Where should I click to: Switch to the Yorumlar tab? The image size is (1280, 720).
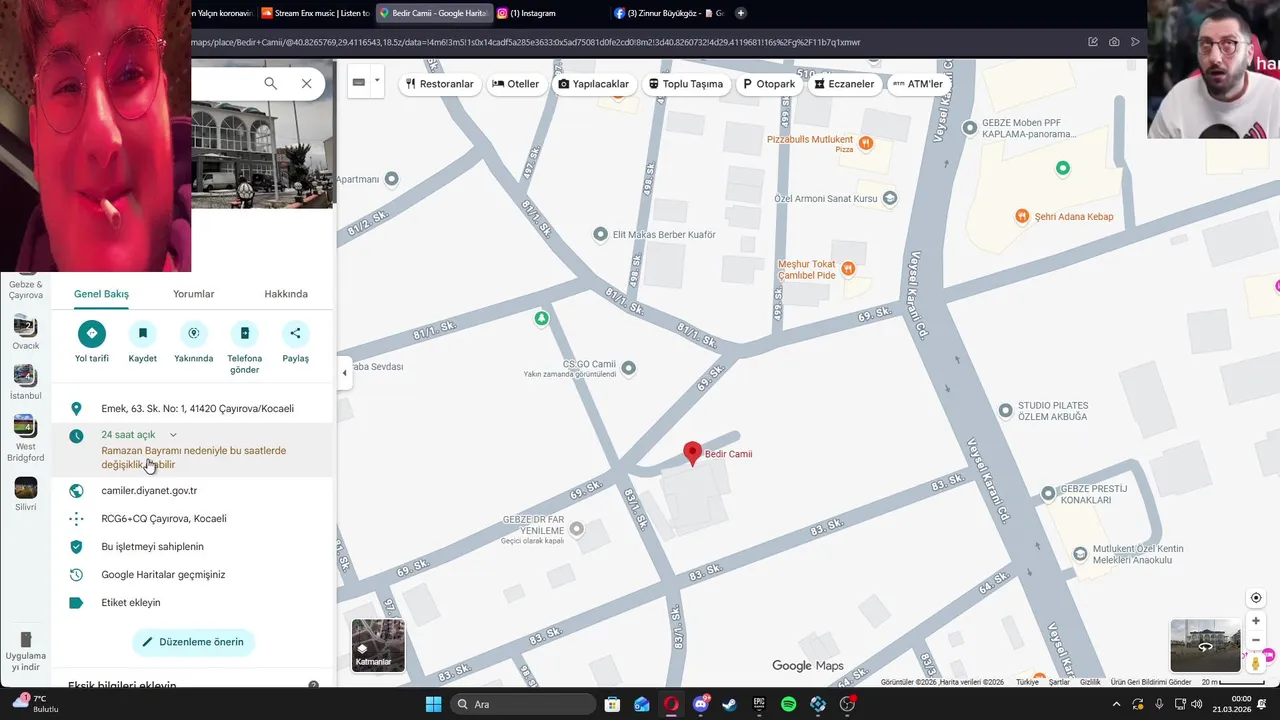[194, 294]
